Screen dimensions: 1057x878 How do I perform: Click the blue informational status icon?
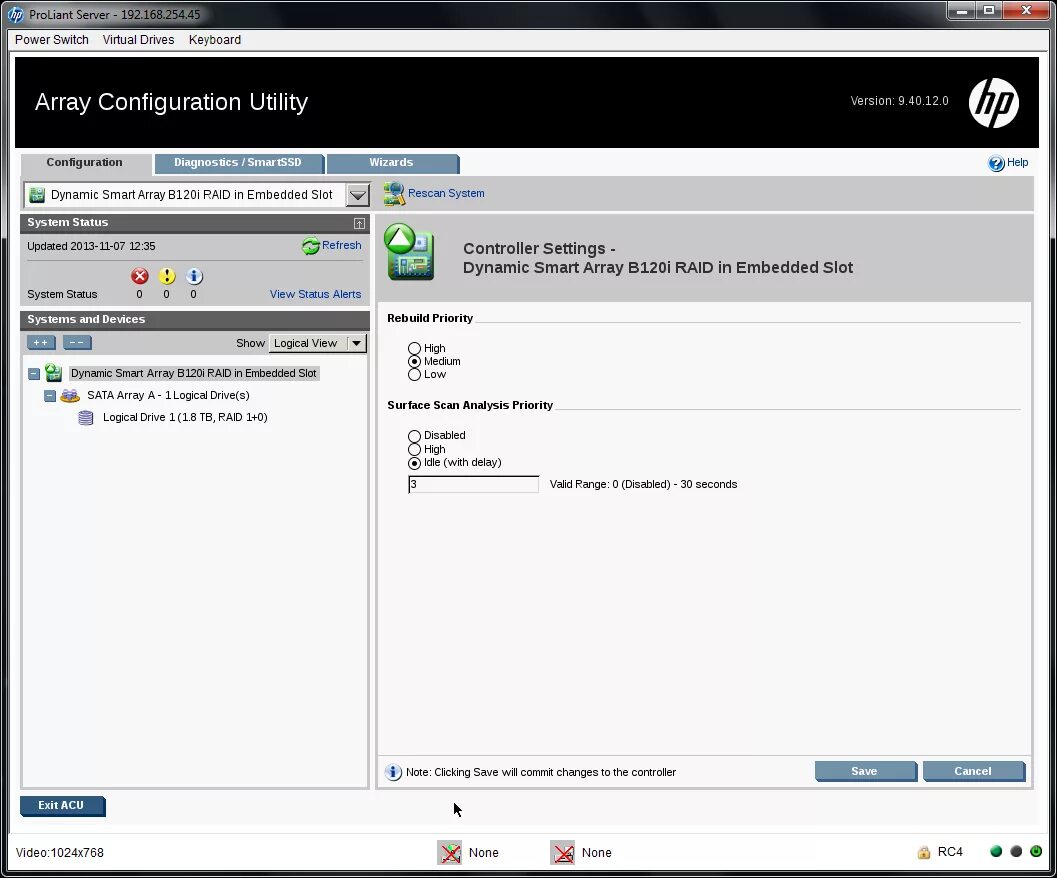pos(193,276)
